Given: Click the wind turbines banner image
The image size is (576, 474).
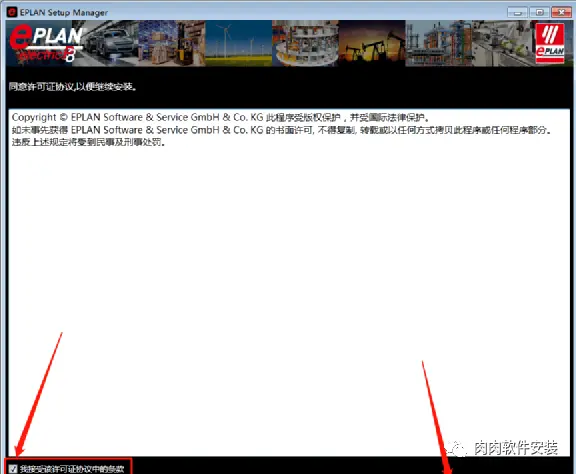Looking at the screenshot, I should coord(239,43).
